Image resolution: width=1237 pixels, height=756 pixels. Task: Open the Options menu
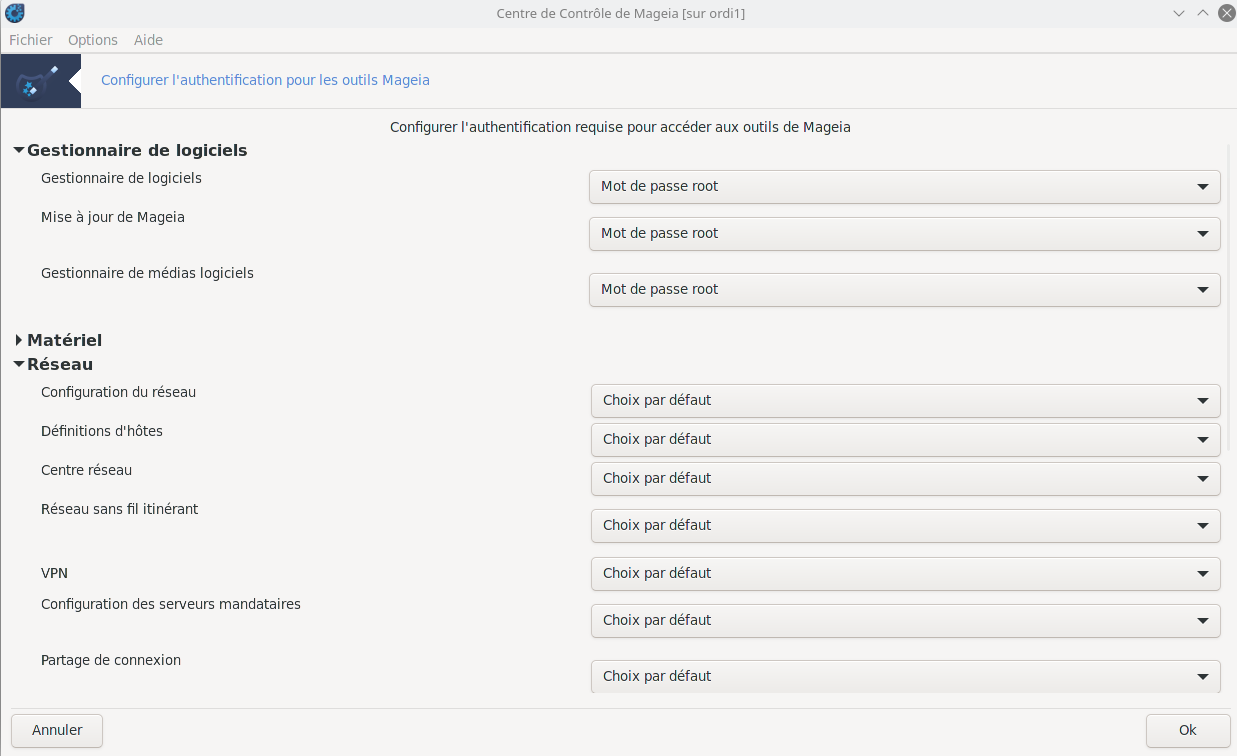[93, 40]
